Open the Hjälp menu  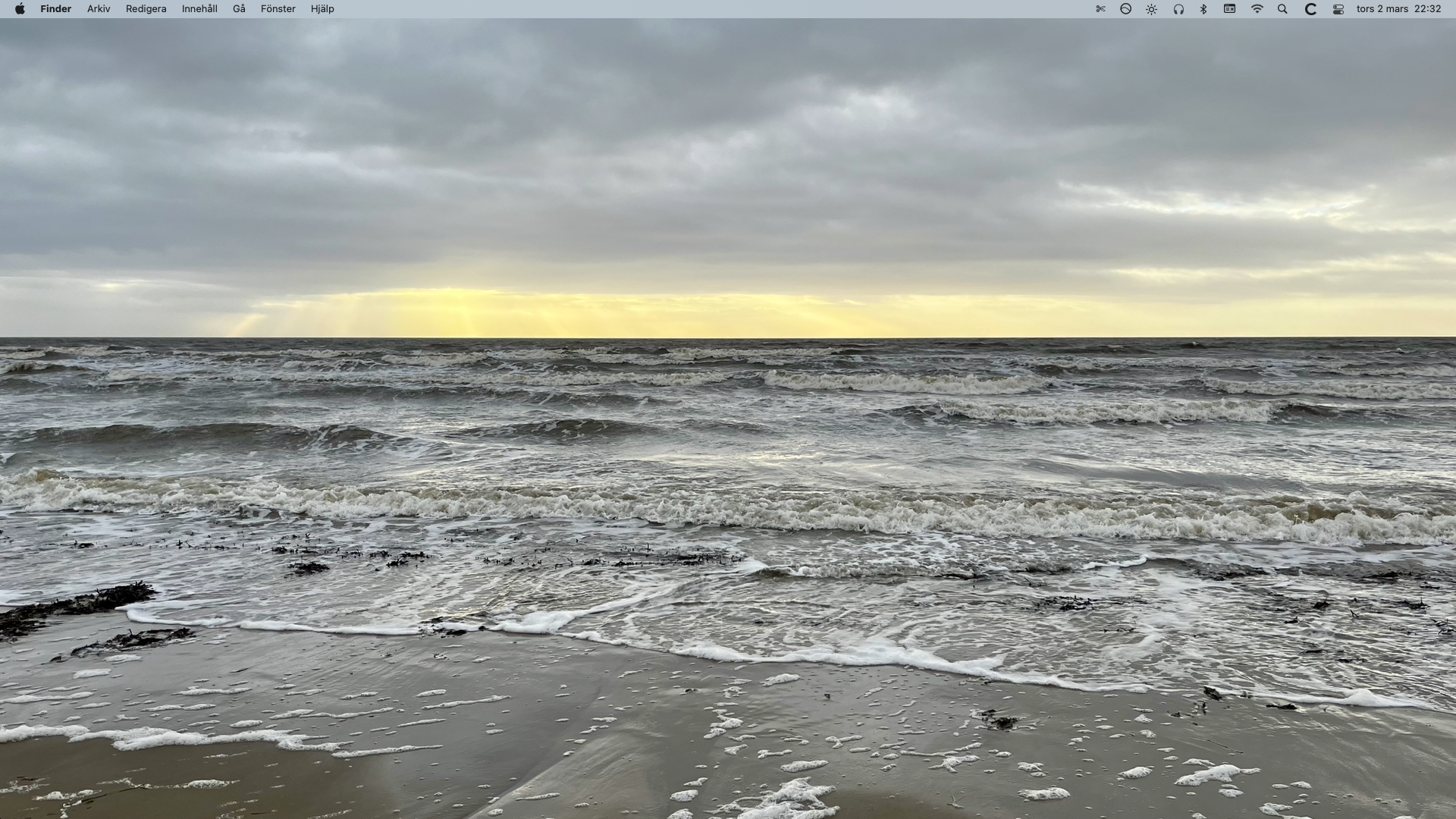click(x=322, y=9)
